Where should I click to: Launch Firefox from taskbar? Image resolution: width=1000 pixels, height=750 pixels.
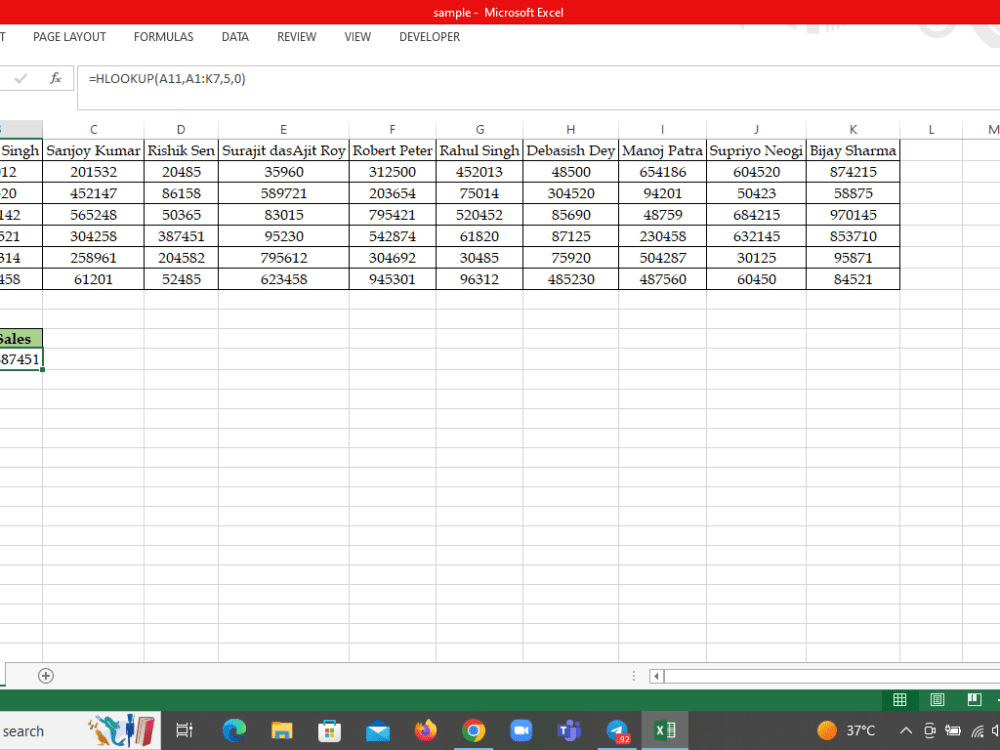tap(425, 730)
